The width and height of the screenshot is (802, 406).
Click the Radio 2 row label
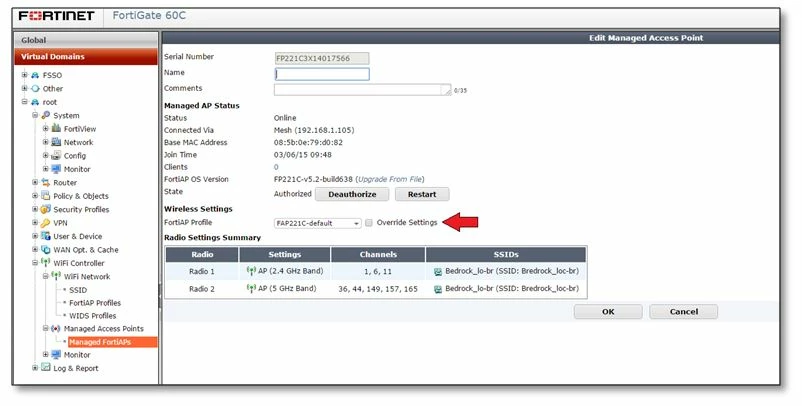point(202,289)
